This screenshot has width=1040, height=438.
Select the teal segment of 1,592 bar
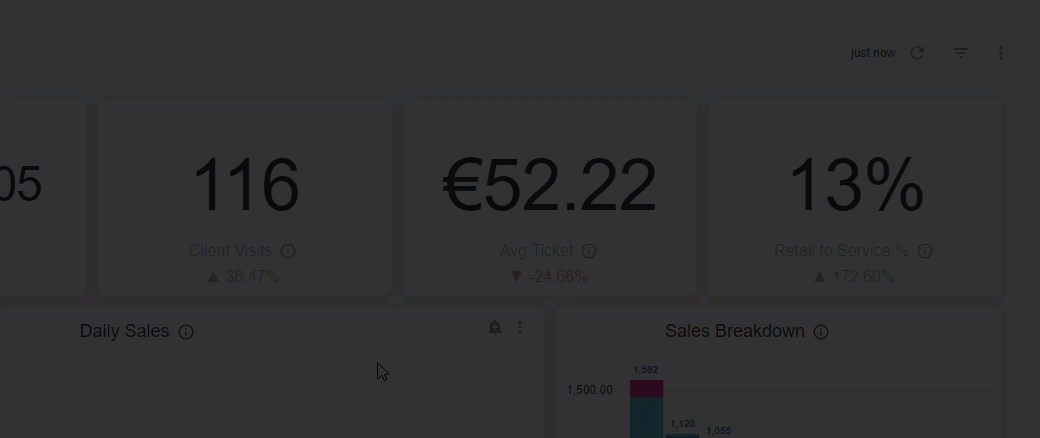coord(647,418)
